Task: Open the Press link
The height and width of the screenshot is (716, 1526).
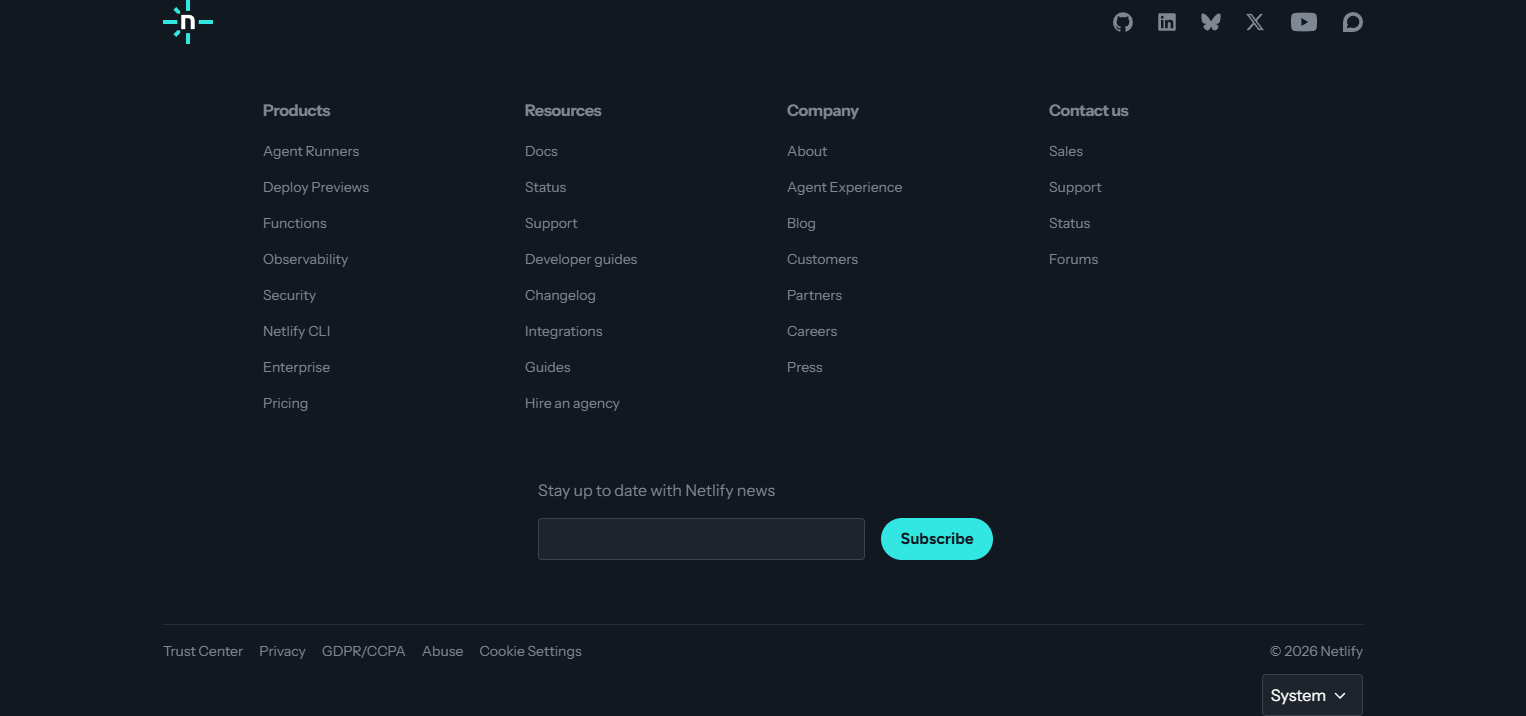Action: pyautogui.click(x=805, y=367)
